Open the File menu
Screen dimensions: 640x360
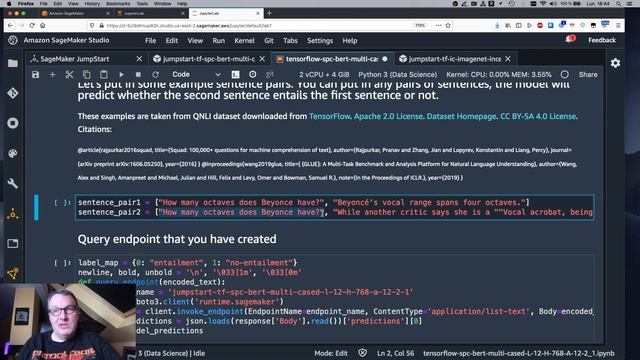[x=150, y=40]
